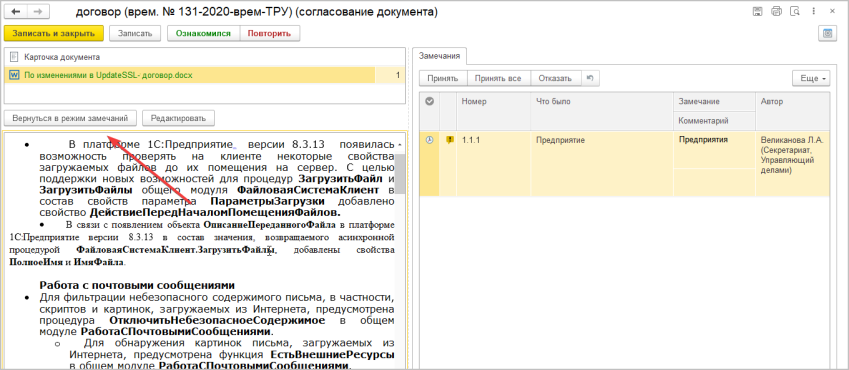Click the Word file icon of UpdateSSL document

15,75
